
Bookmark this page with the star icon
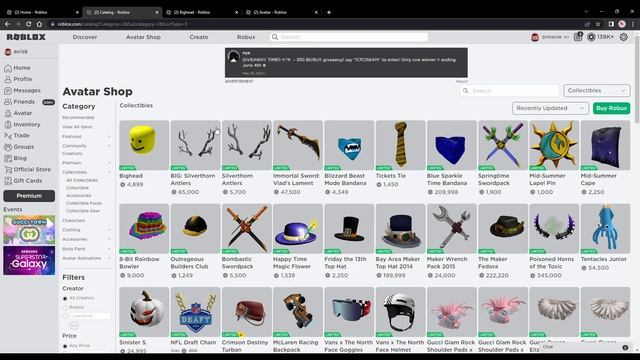pos(598,24)
